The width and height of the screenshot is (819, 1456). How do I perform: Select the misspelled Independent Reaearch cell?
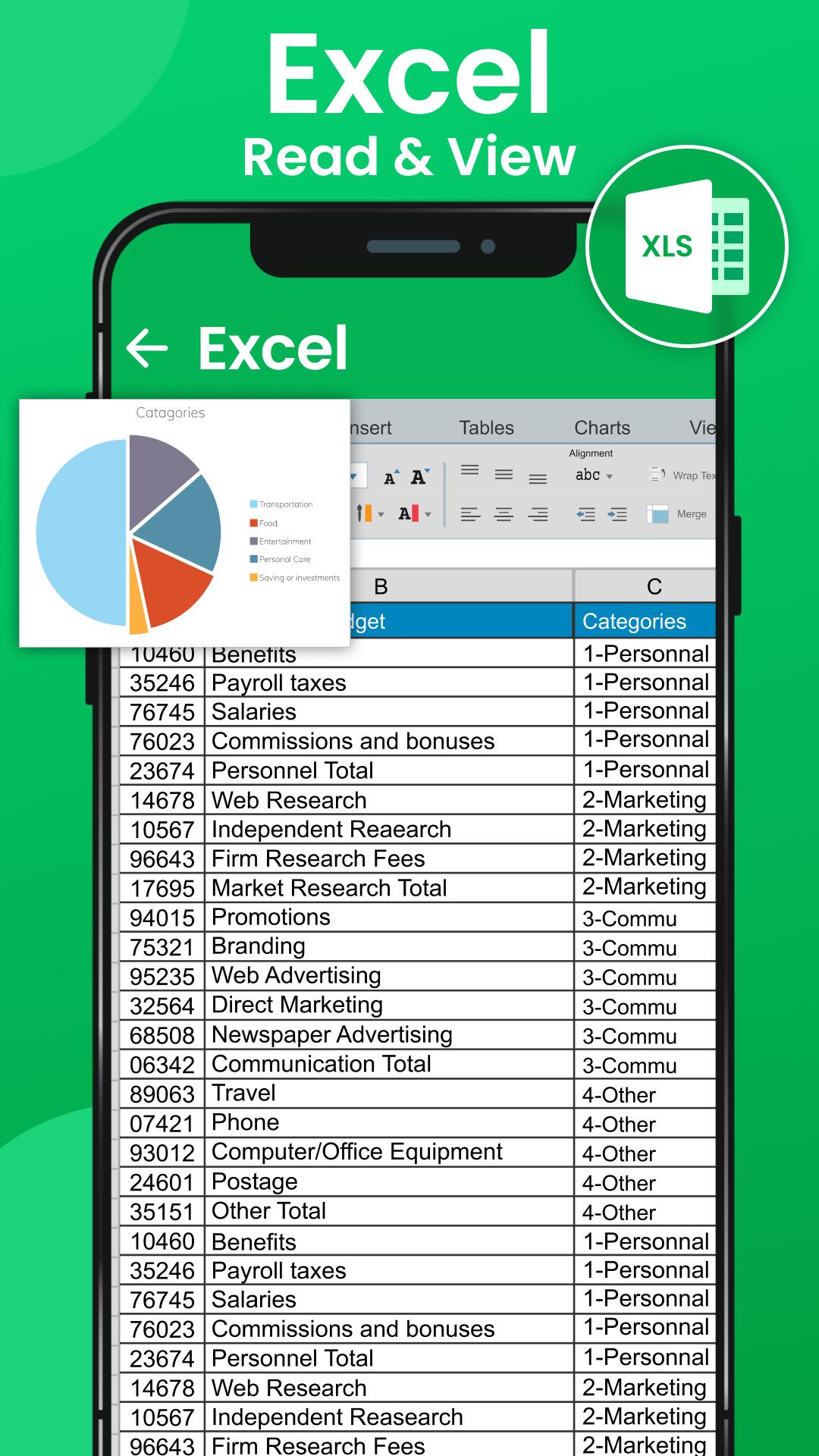[389, 830]
